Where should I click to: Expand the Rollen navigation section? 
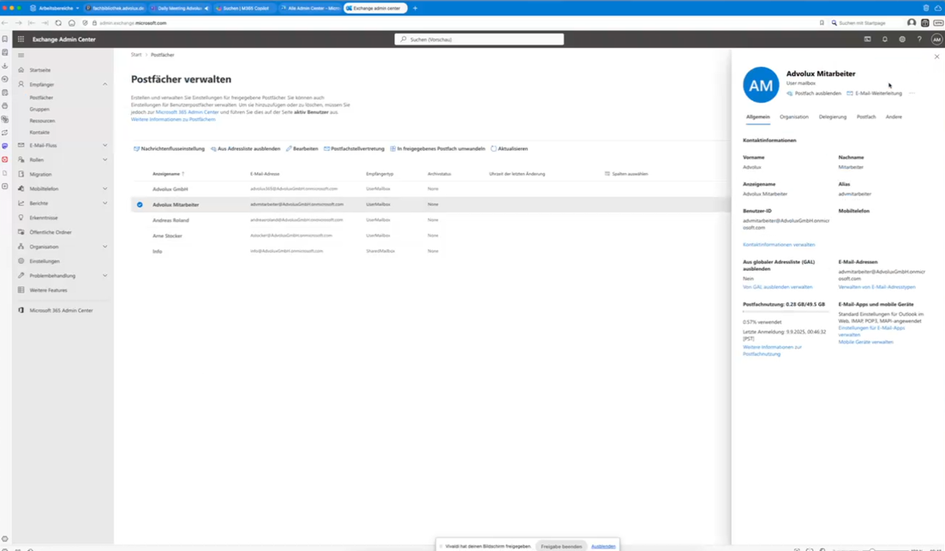pos(105,160)
